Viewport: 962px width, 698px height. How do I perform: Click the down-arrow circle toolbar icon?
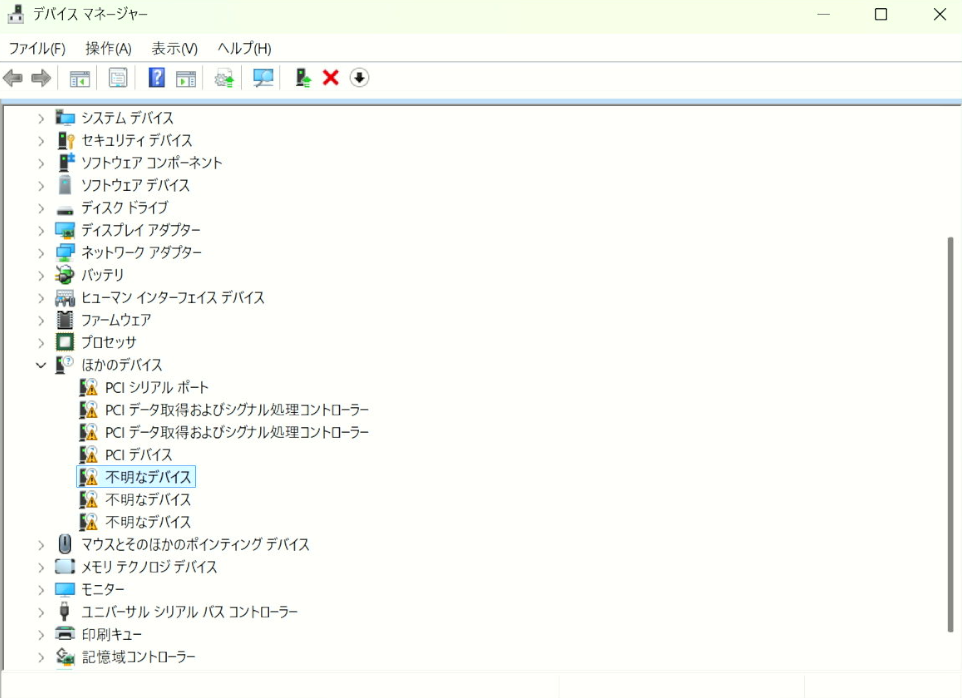(360, 78)
